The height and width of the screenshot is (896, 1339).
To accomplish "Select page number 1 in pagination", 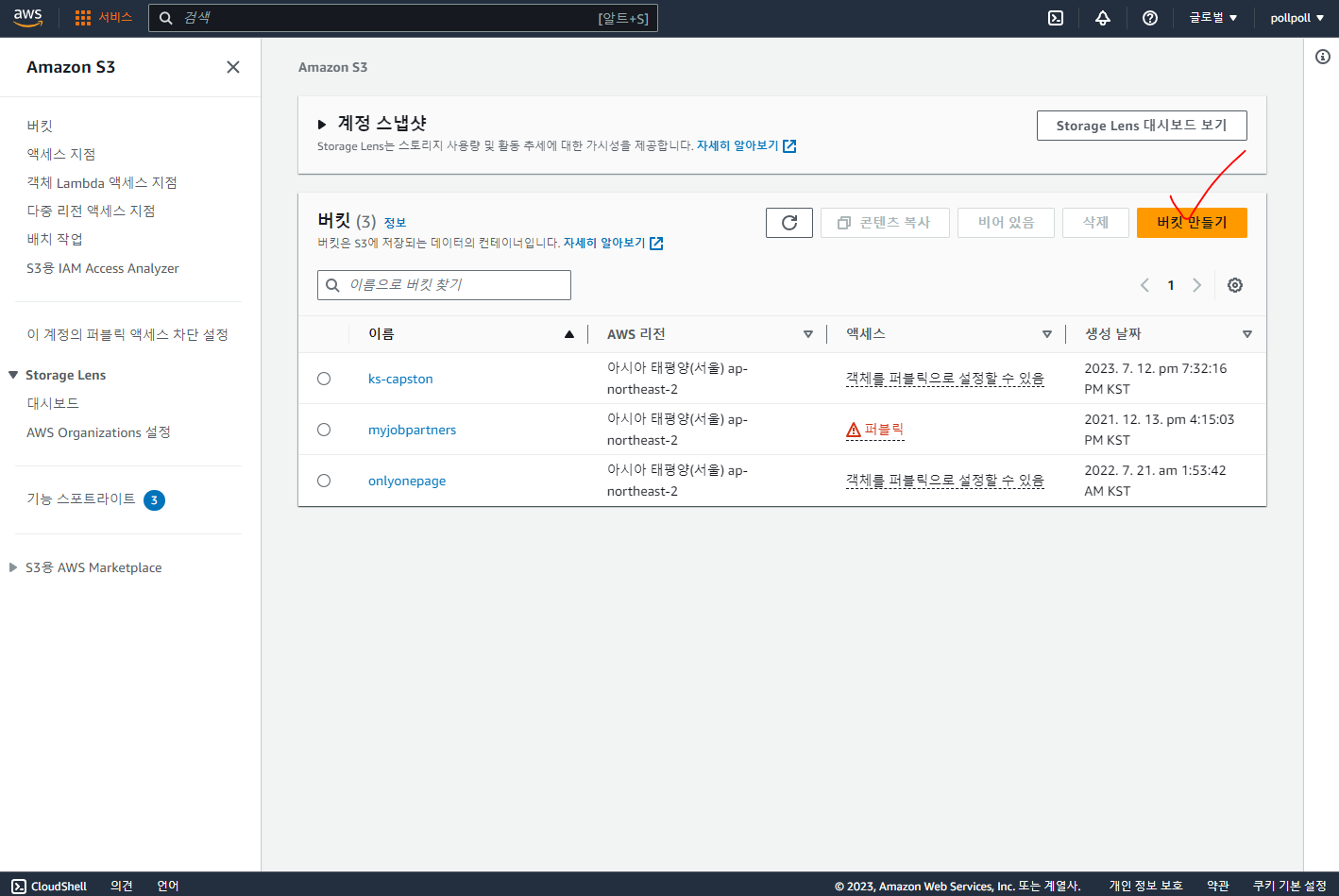I will [x=1171, y=285].
